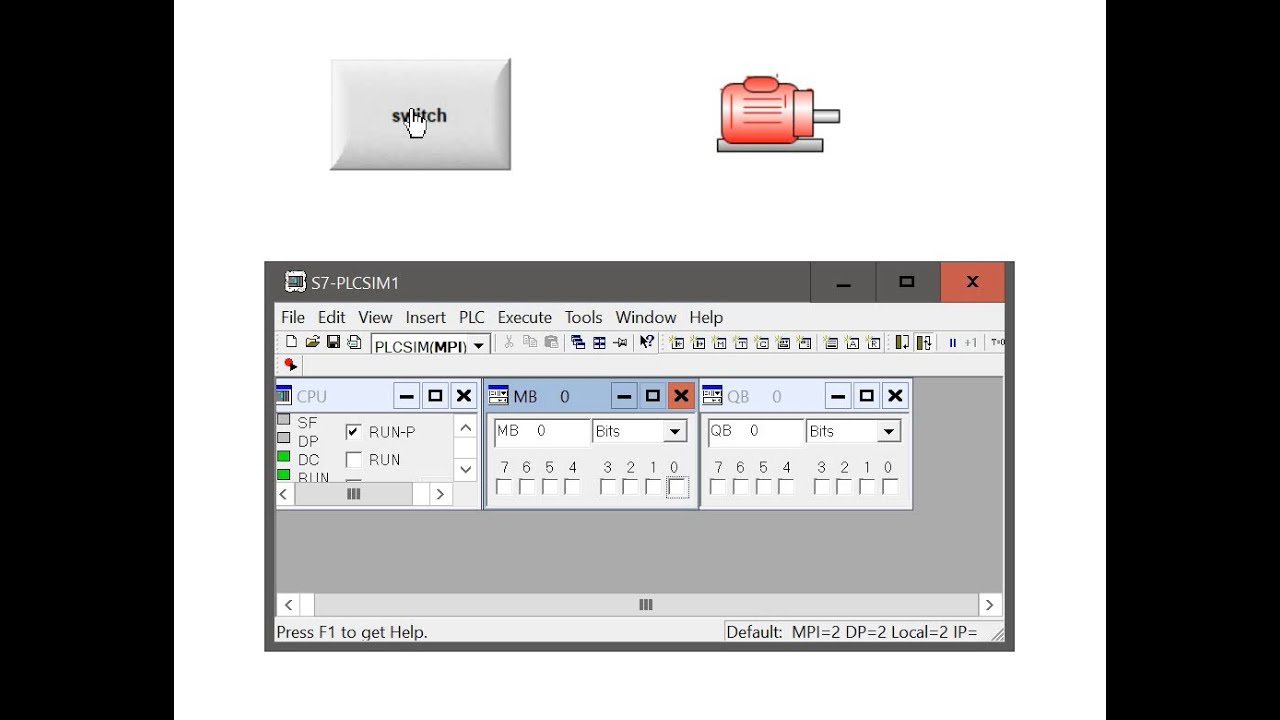1280x720 pixels.
Task: Click CPU window scroll down arrow
Action: tap(465, 469)
